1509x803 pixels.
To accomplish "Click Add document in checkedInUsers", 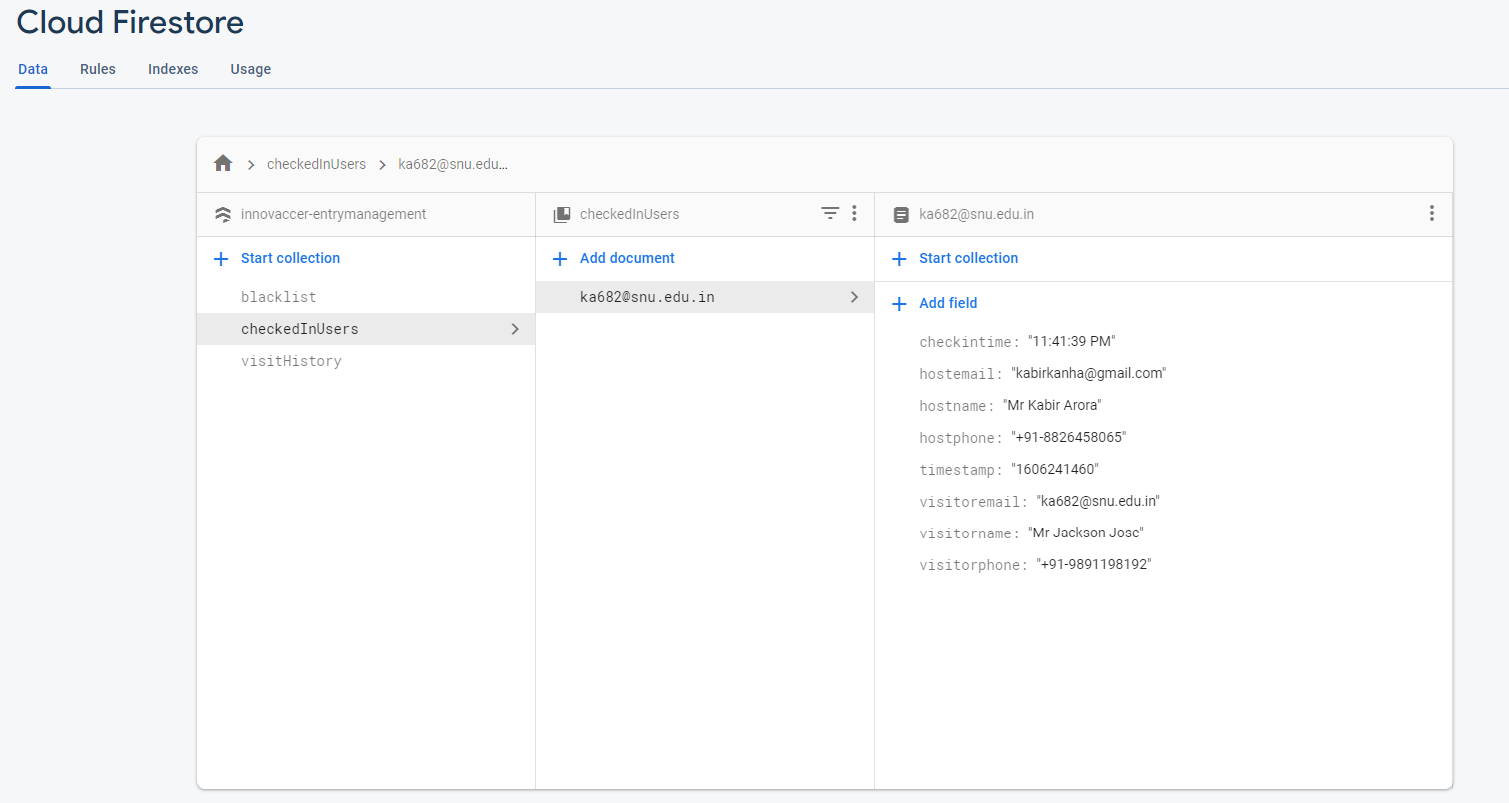I will (x=627, y=258).
